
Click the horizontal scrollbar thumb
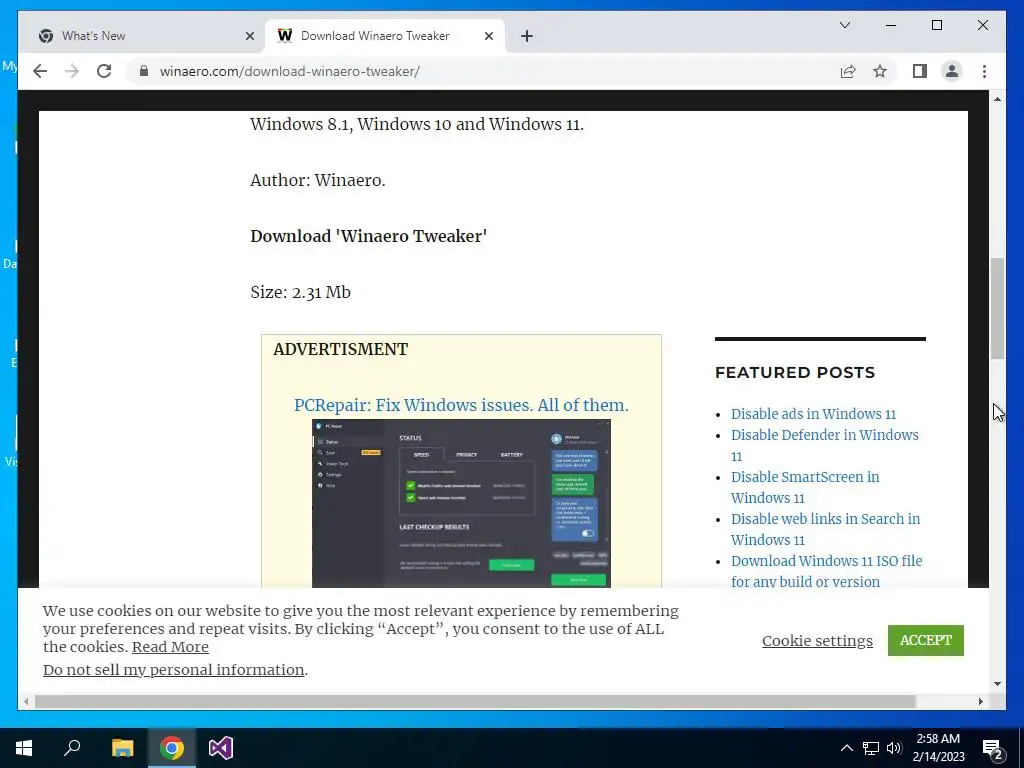475,701
